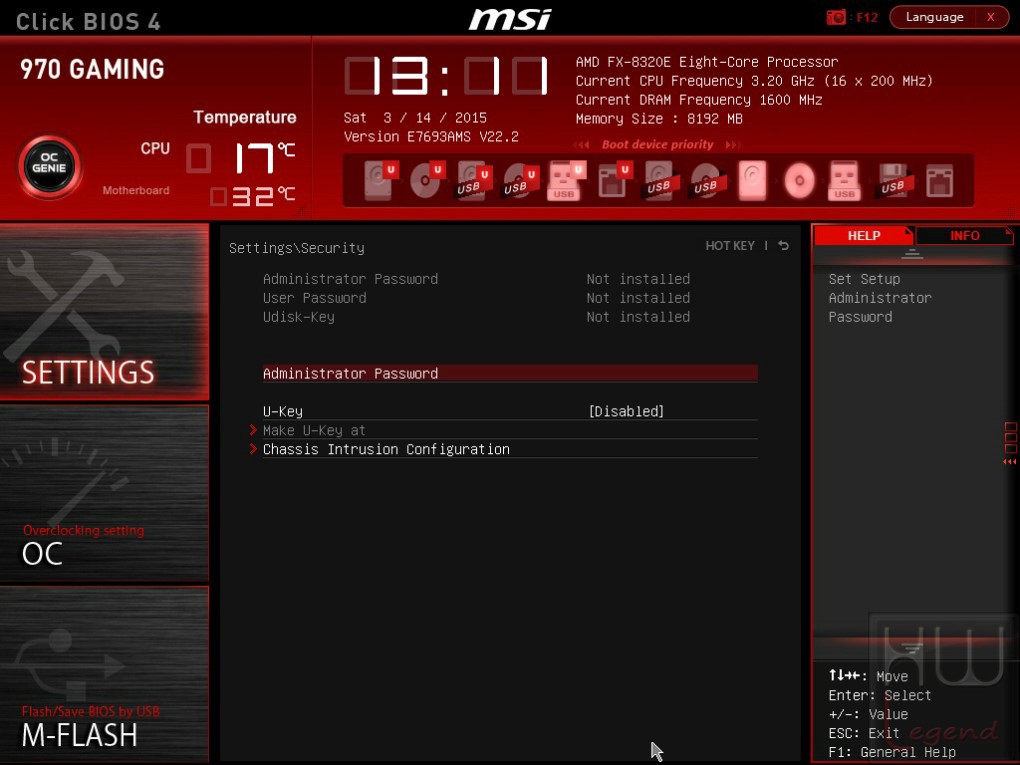Screen dimensions: 1020x765
Task: Click the 13:11 system clock
Action: (446, 76)
